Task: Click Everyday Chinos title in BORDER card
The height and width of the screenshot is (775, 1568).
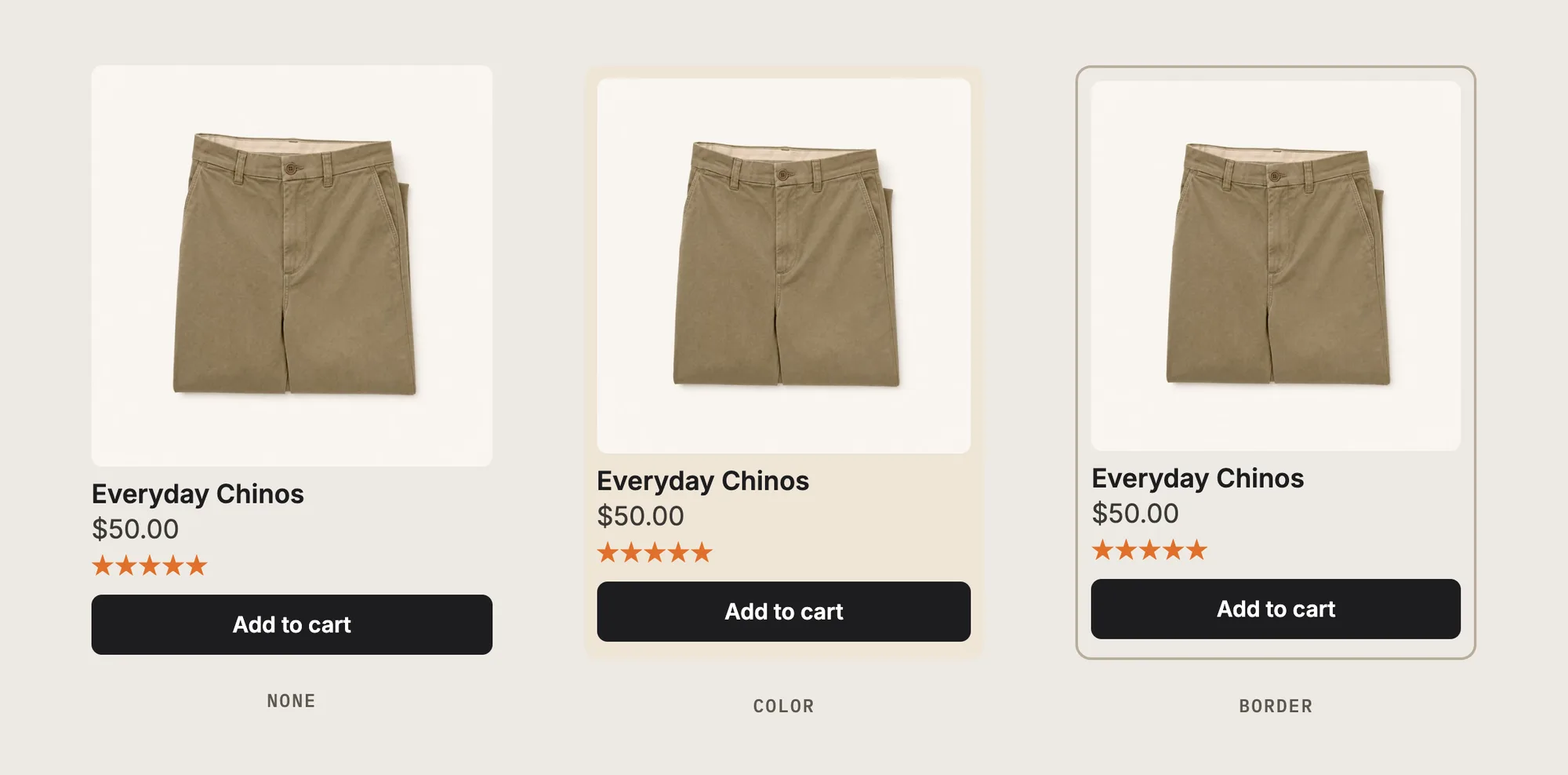Action: tap(1198, 478)
